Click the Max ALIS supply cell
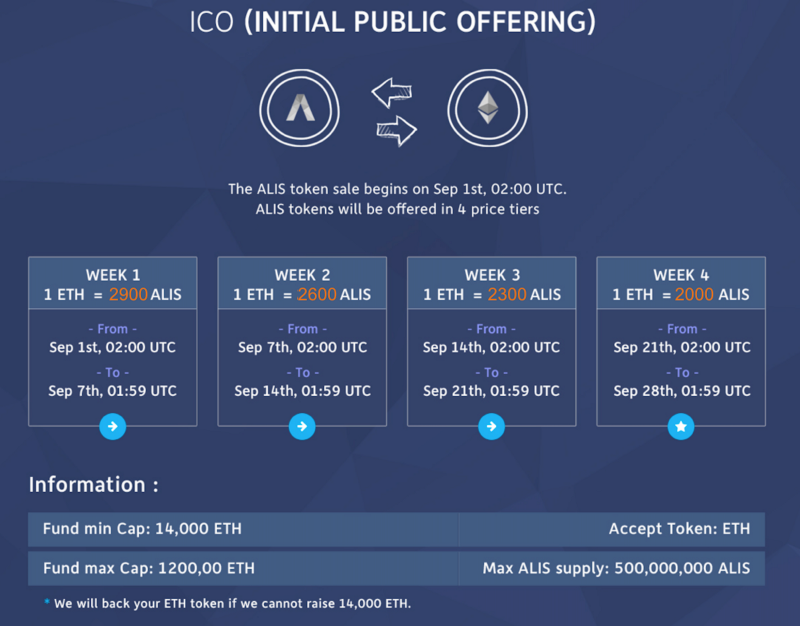The image size is (800, 626). pyautogui.click(x=612, y=568)
